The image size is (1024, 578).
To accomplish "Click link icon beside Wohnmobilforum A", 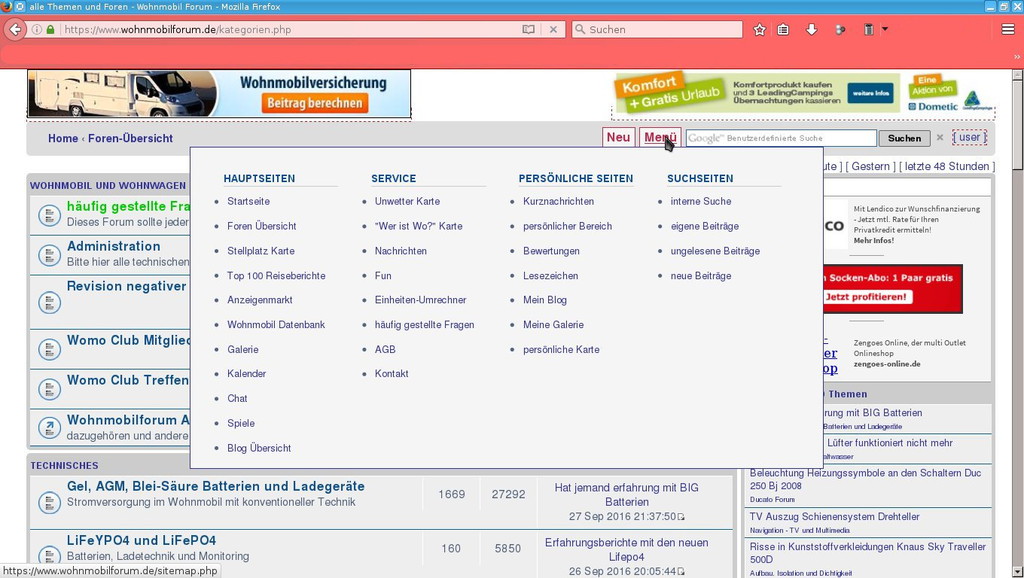I will pos(49,428).
